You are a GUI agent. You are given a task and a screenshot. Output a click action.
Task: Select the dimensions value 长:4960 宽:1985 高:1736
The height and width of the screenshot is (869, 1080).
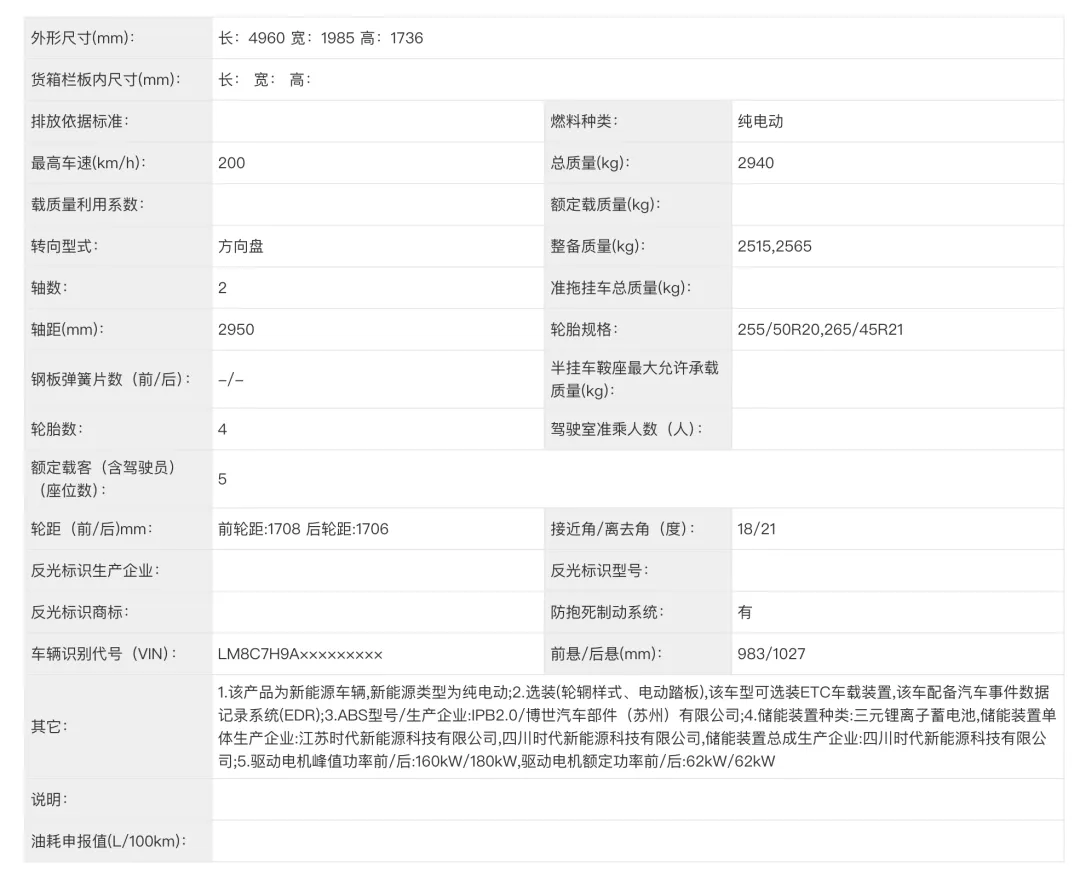320,38
